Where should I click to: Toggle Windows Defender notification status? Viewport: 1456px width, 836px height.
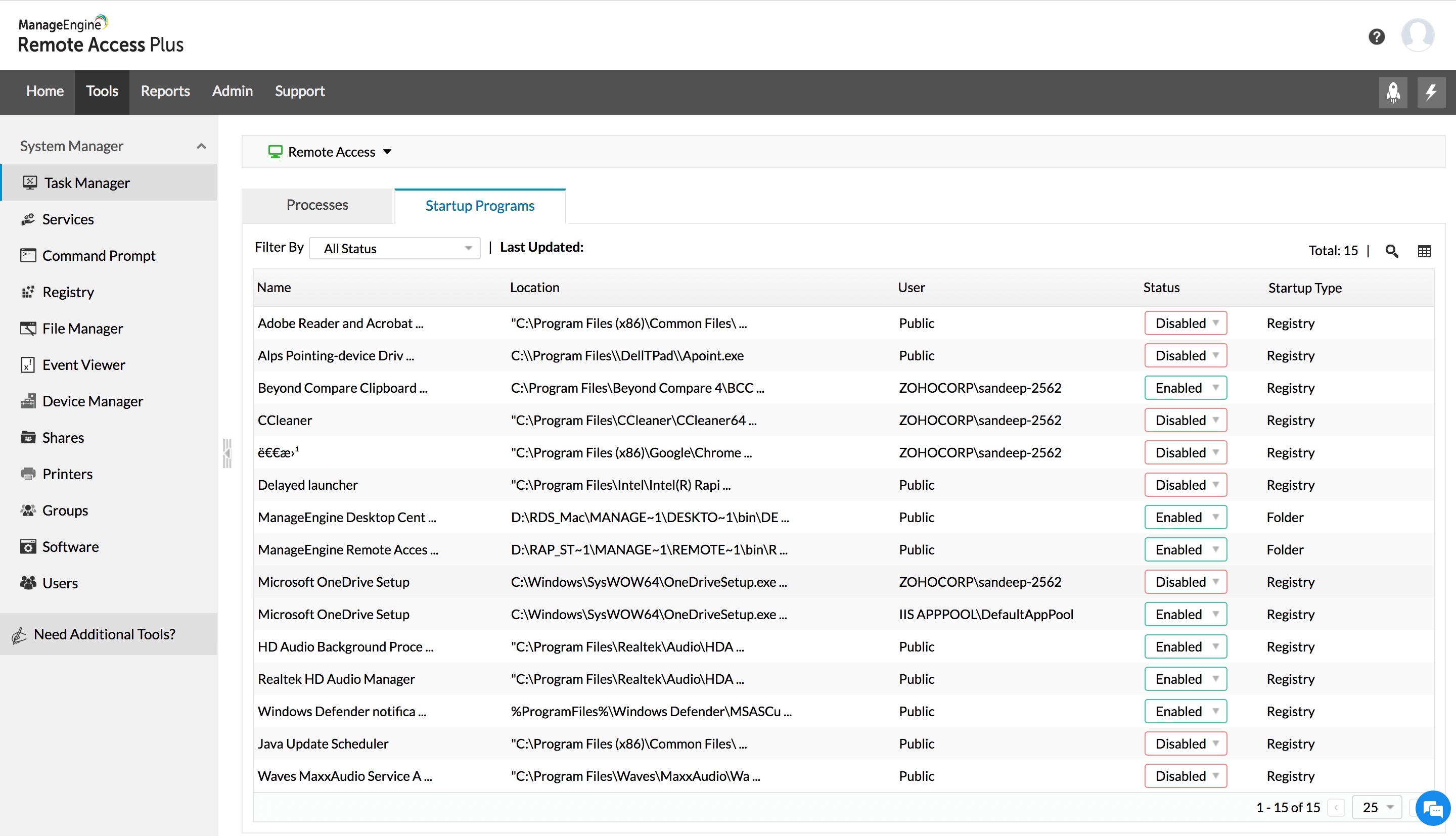1184,711
